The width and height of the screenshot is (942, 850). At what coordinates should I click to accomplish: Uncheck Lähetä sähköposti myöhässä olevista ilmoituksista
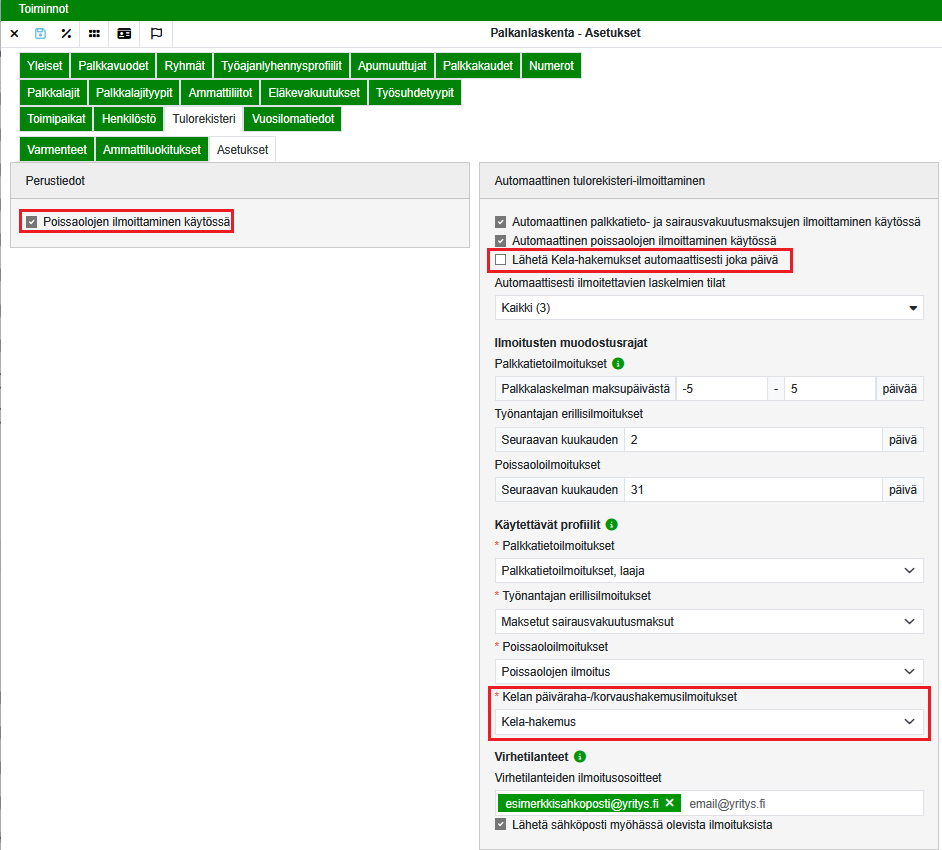pyautogui.click(x=501, y=825)
